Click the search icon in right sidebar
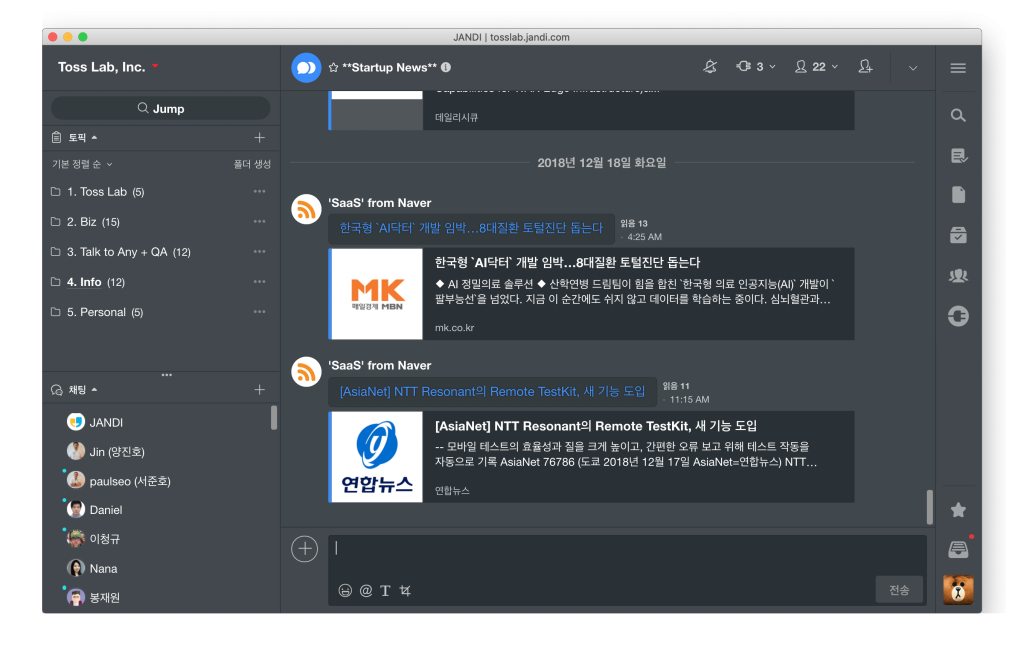This screenshot has height=669, width=1024. click(x=958, y=115)
